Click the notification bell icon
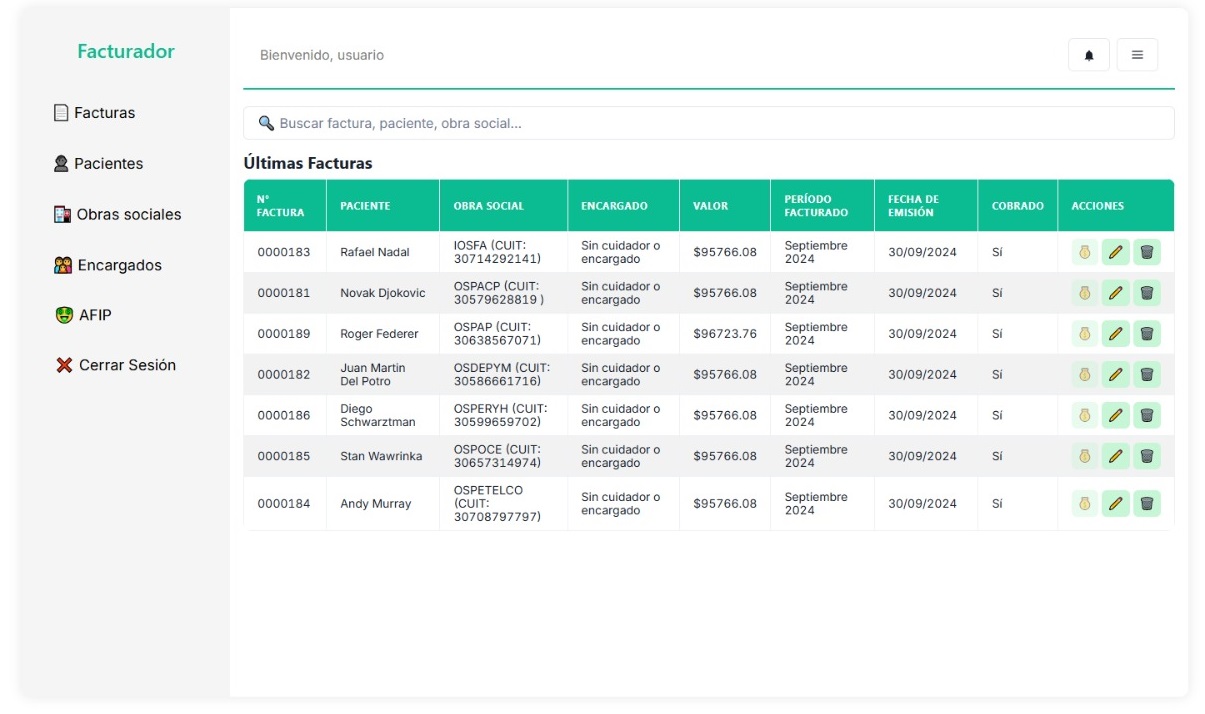Viewport: 1205px width, 714px height. pos(1089,55)
